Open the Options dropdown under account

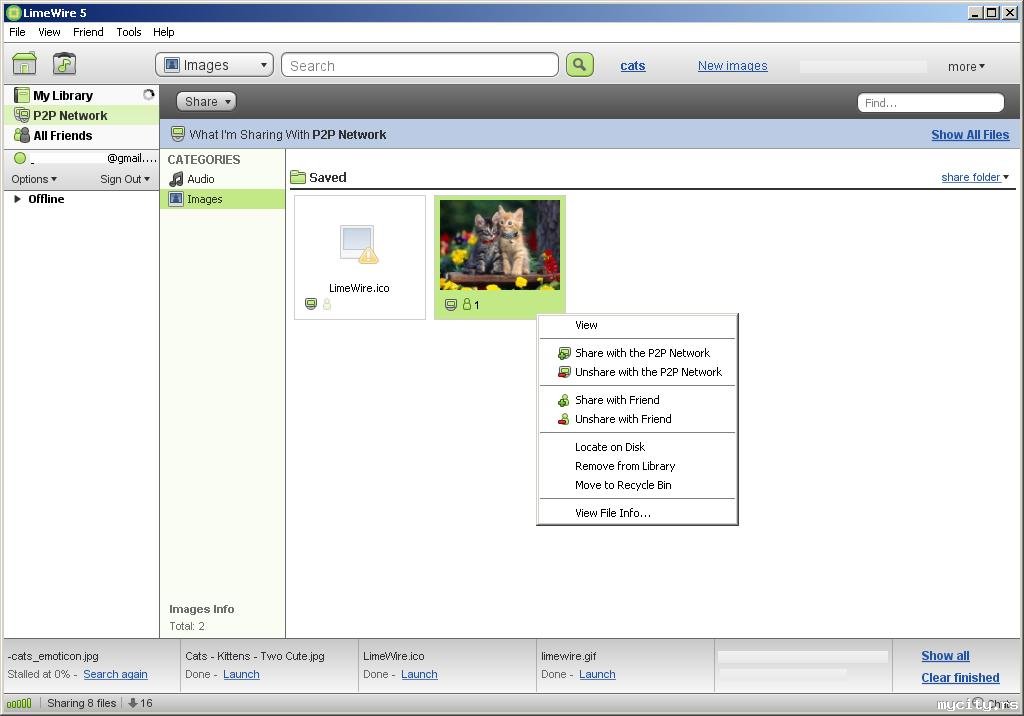coord(34,179)
